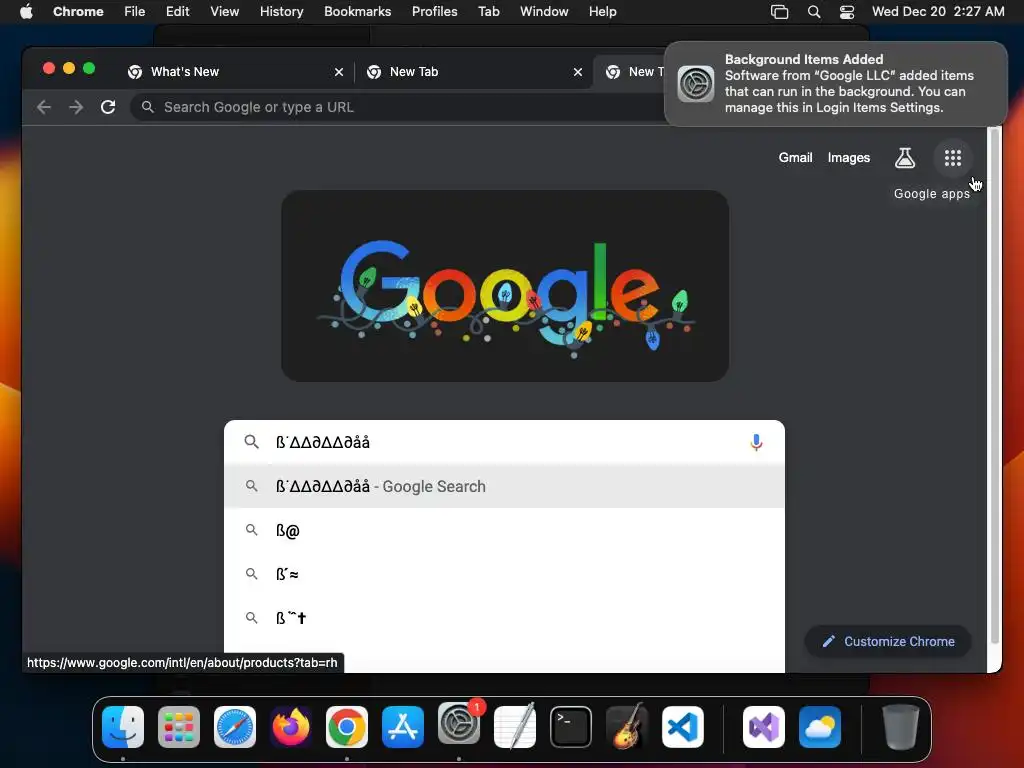The height and width of the screenshot is (768, 1024).
Task: Open the Help menu
Action: point(602,12)
